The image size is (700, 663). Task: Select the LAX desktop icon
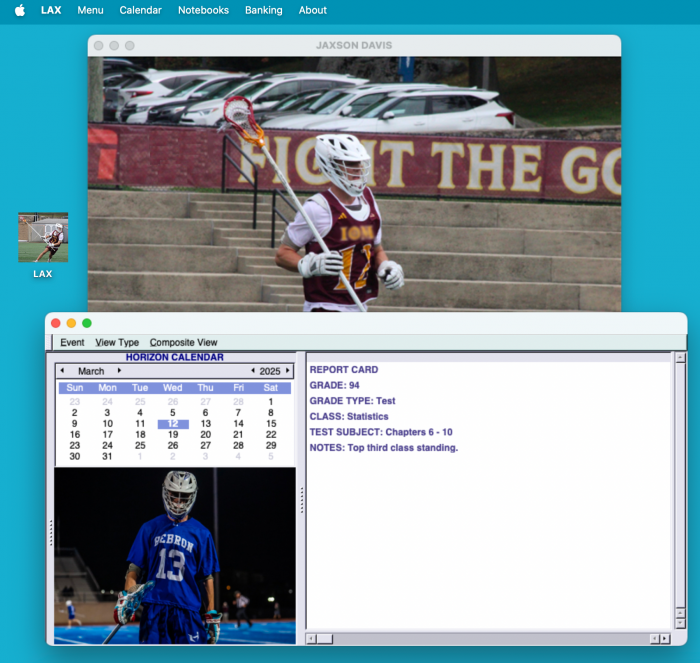tap(43, 238)
